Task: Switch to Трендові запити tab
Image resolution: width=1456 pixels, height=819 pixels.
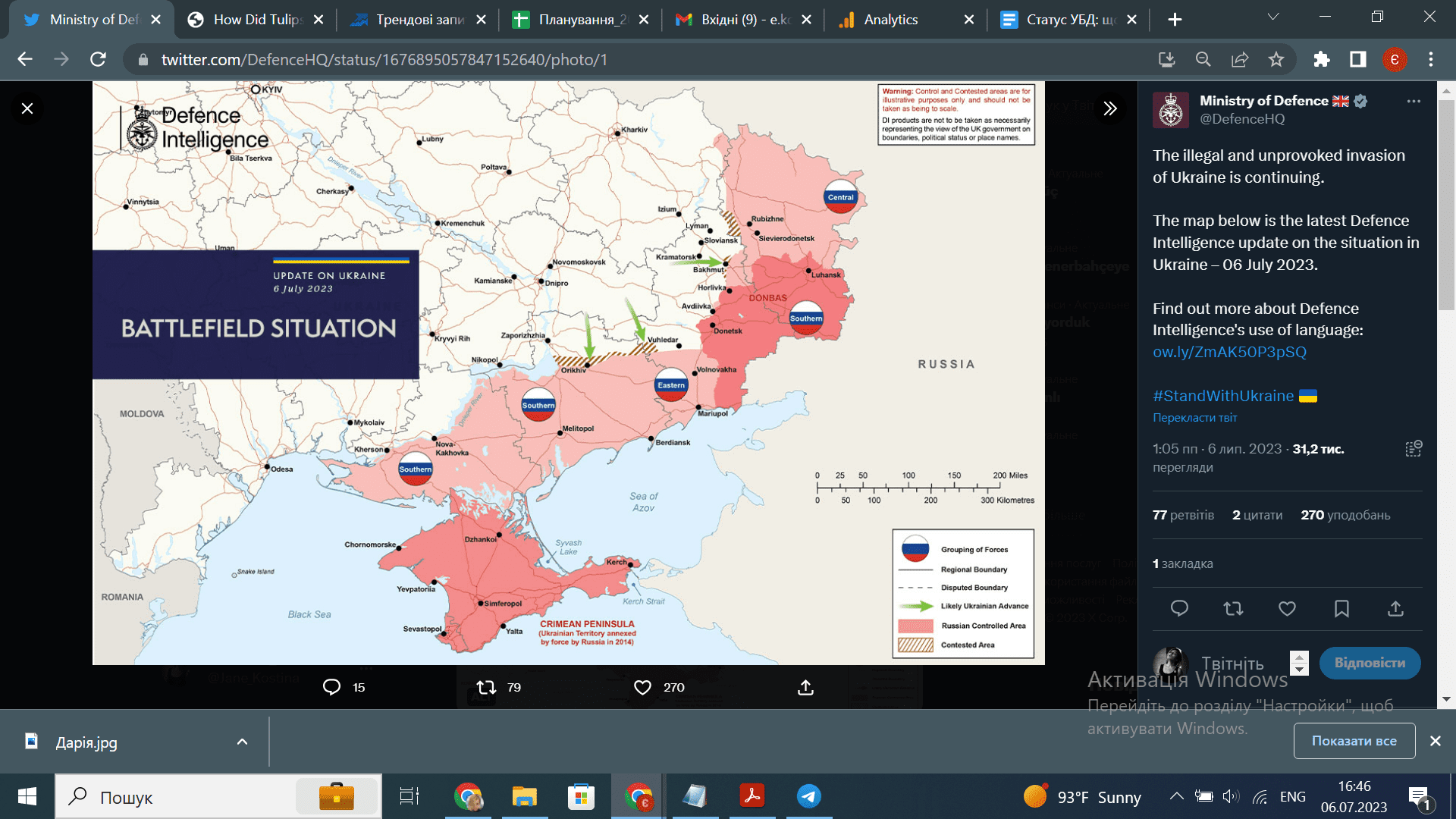Action: pos(417,20)
